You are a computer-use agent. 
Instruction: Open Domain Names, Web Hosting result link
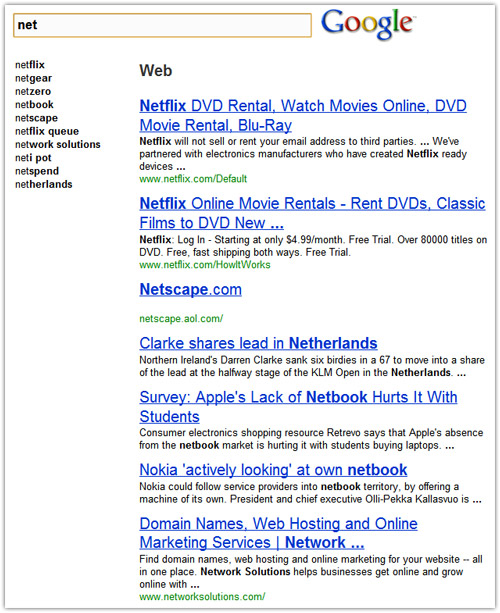(x=278, y=533)
